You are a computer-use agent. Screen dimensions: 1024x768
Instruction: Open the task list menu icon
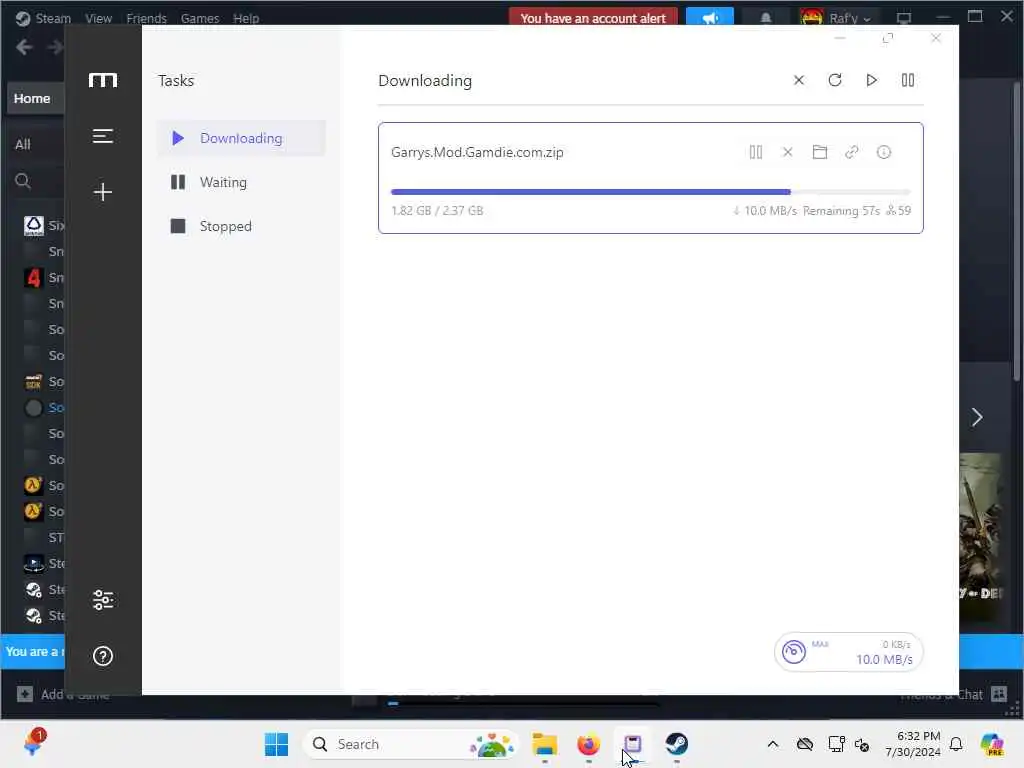[x=103, y=136]
